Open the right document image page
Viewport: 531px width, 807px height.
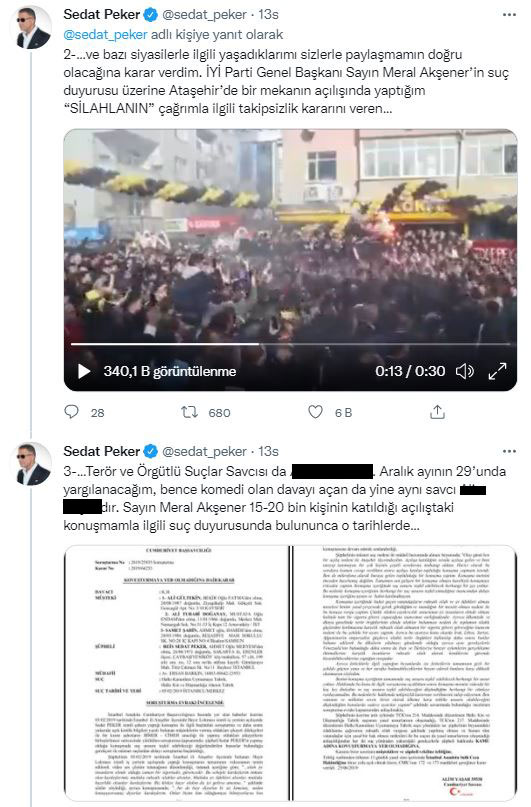404,673
